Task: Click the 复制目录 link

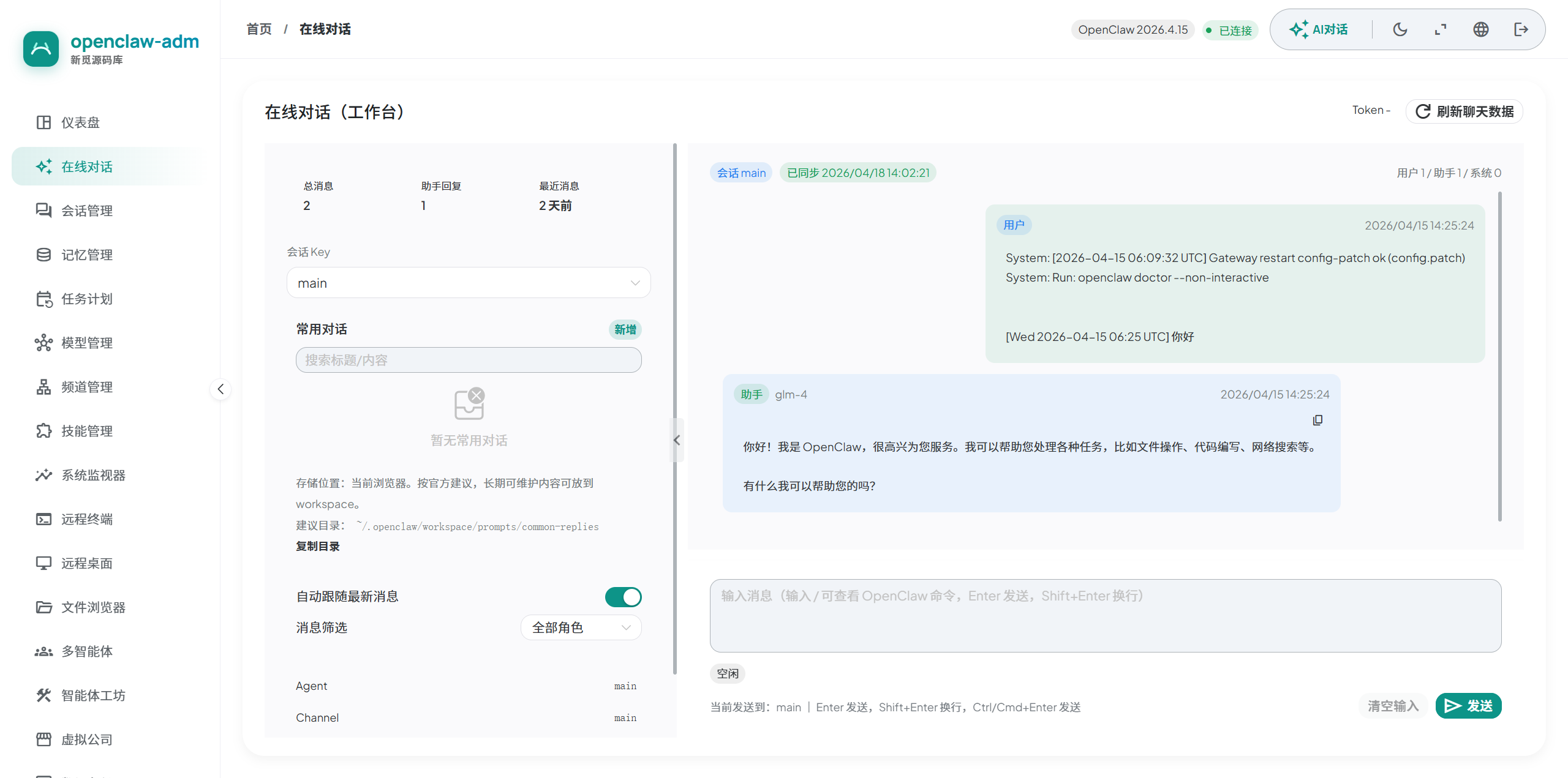Action: tap(317, 546)
